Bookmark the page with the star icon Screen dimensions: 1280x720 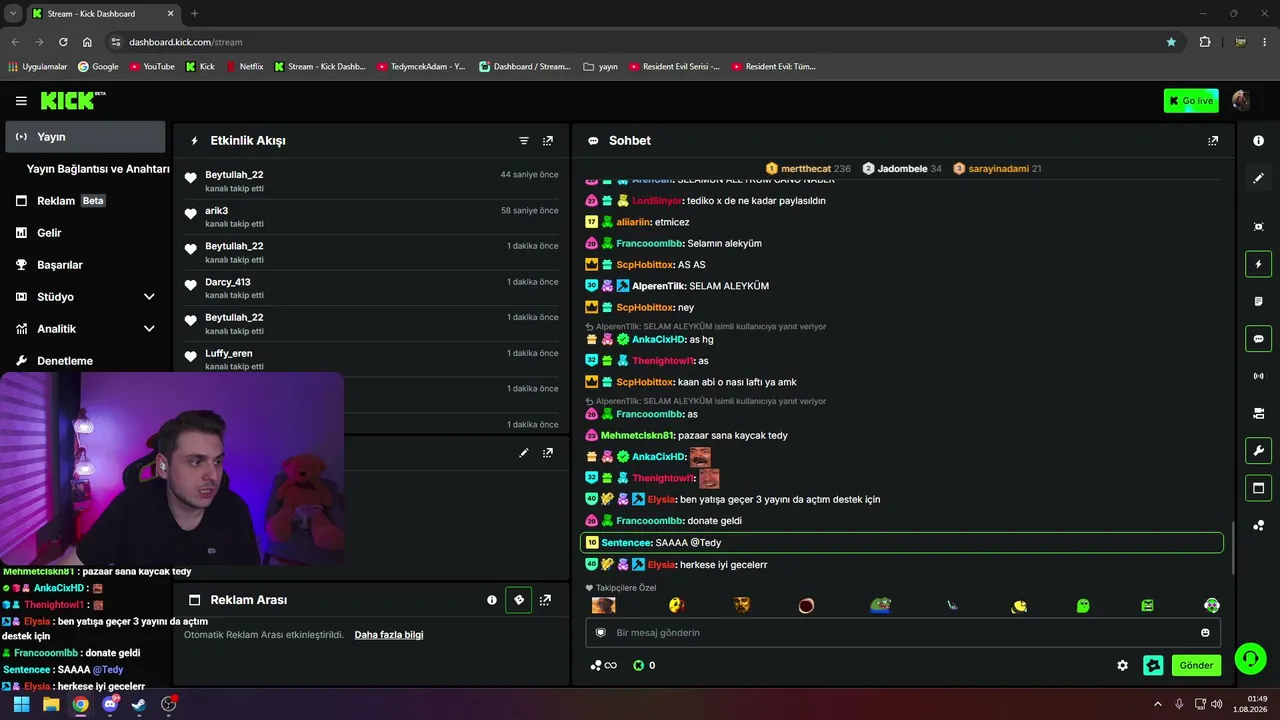[x=1171, y=42]
